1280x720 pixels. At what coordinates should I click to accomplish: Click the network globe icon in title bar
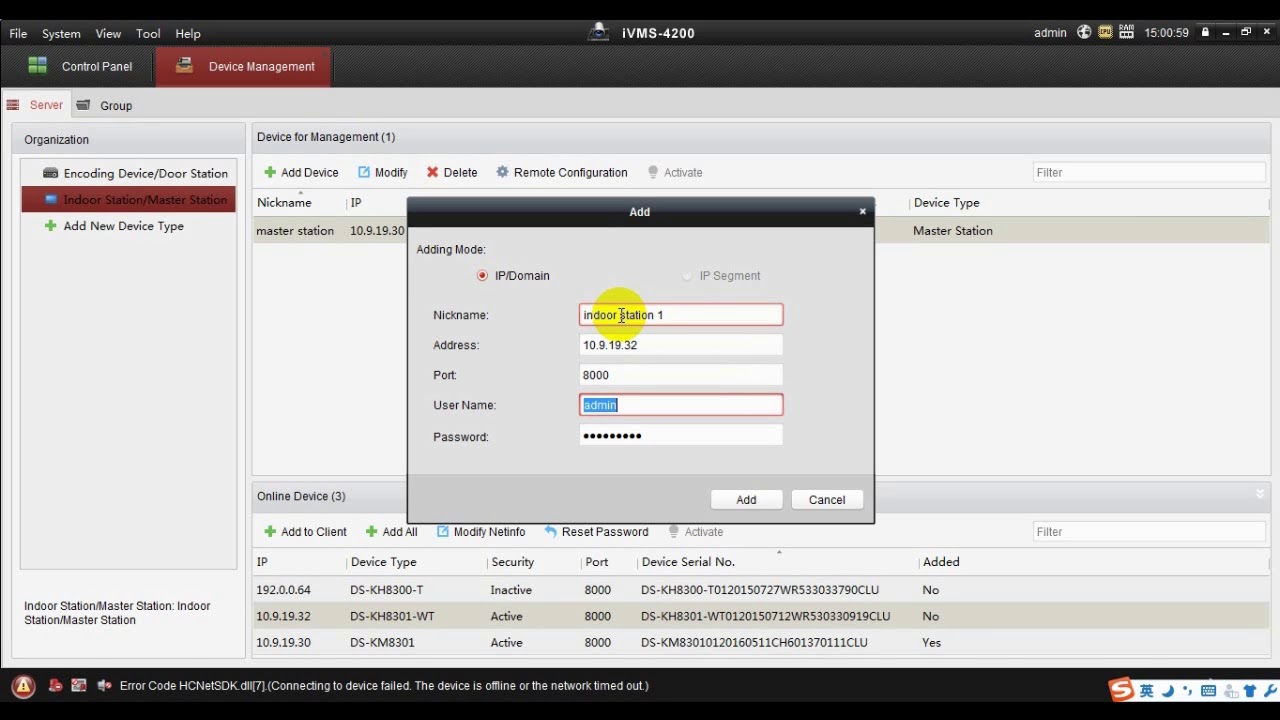pyautogui.click(x=1084, y=32)
